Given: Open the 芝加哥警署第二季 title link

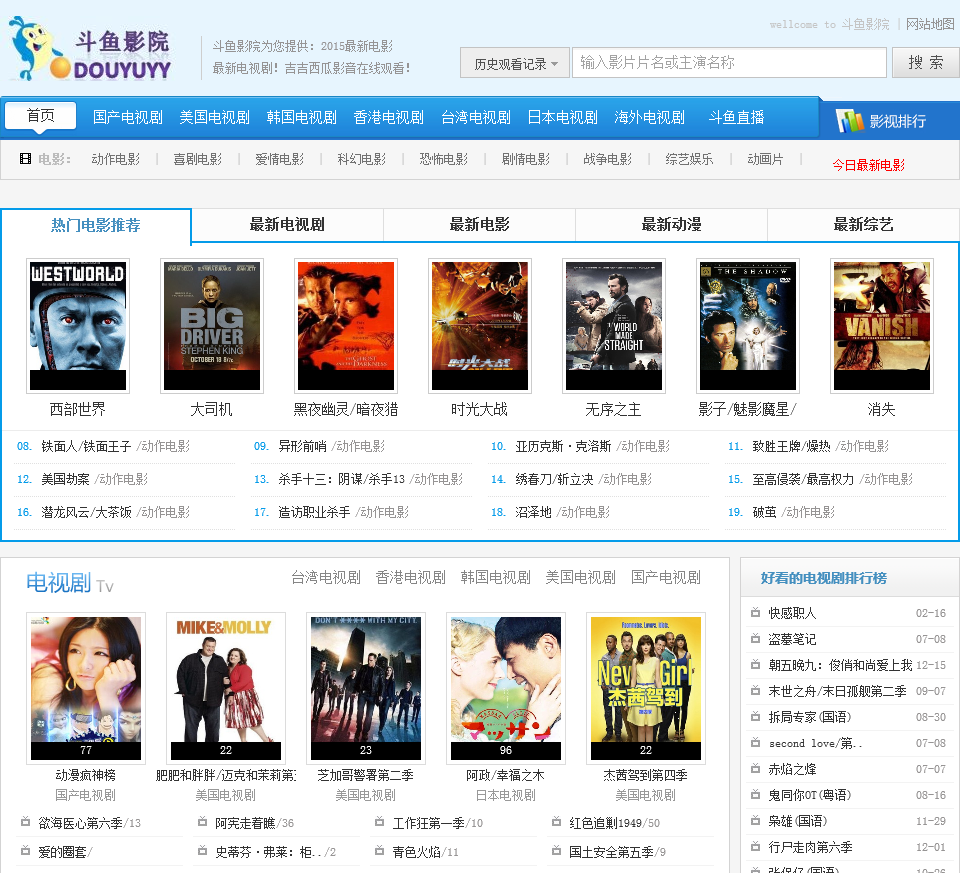Looking at the screenshot, I should 366,775.
